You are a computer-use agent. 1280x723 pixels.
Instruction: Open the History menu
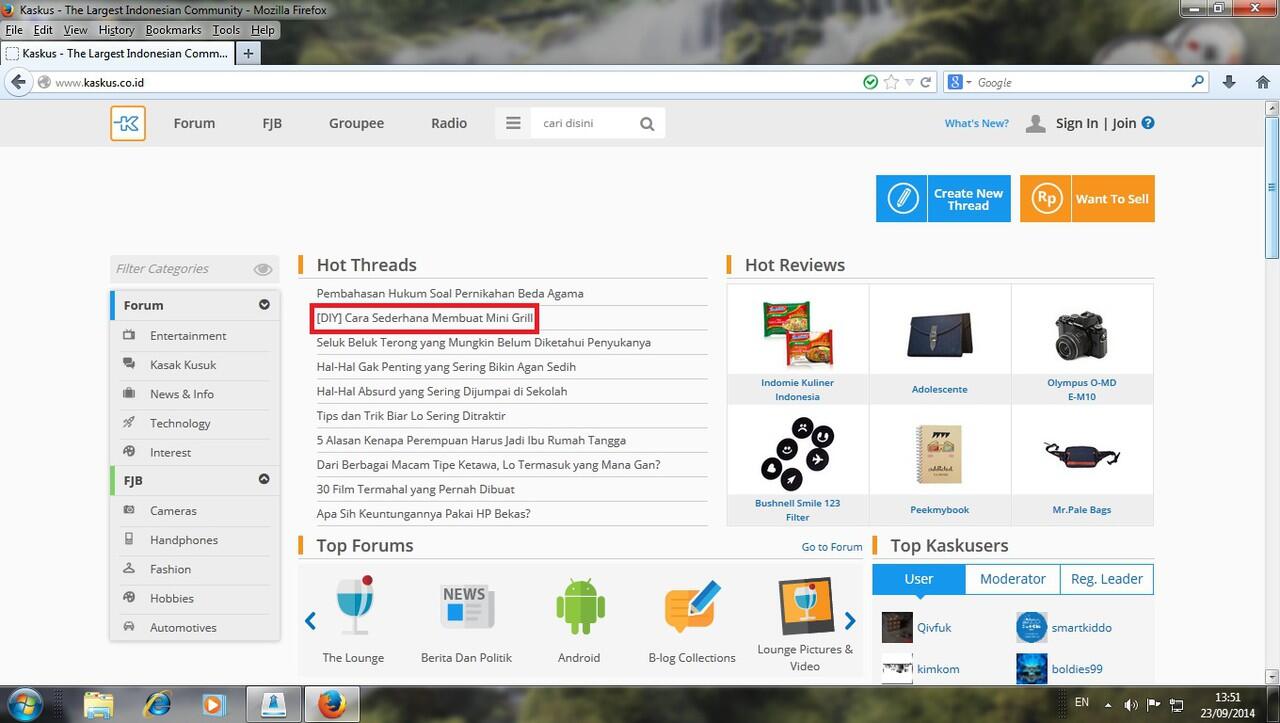pyautogui.click(x=116, y=30)
